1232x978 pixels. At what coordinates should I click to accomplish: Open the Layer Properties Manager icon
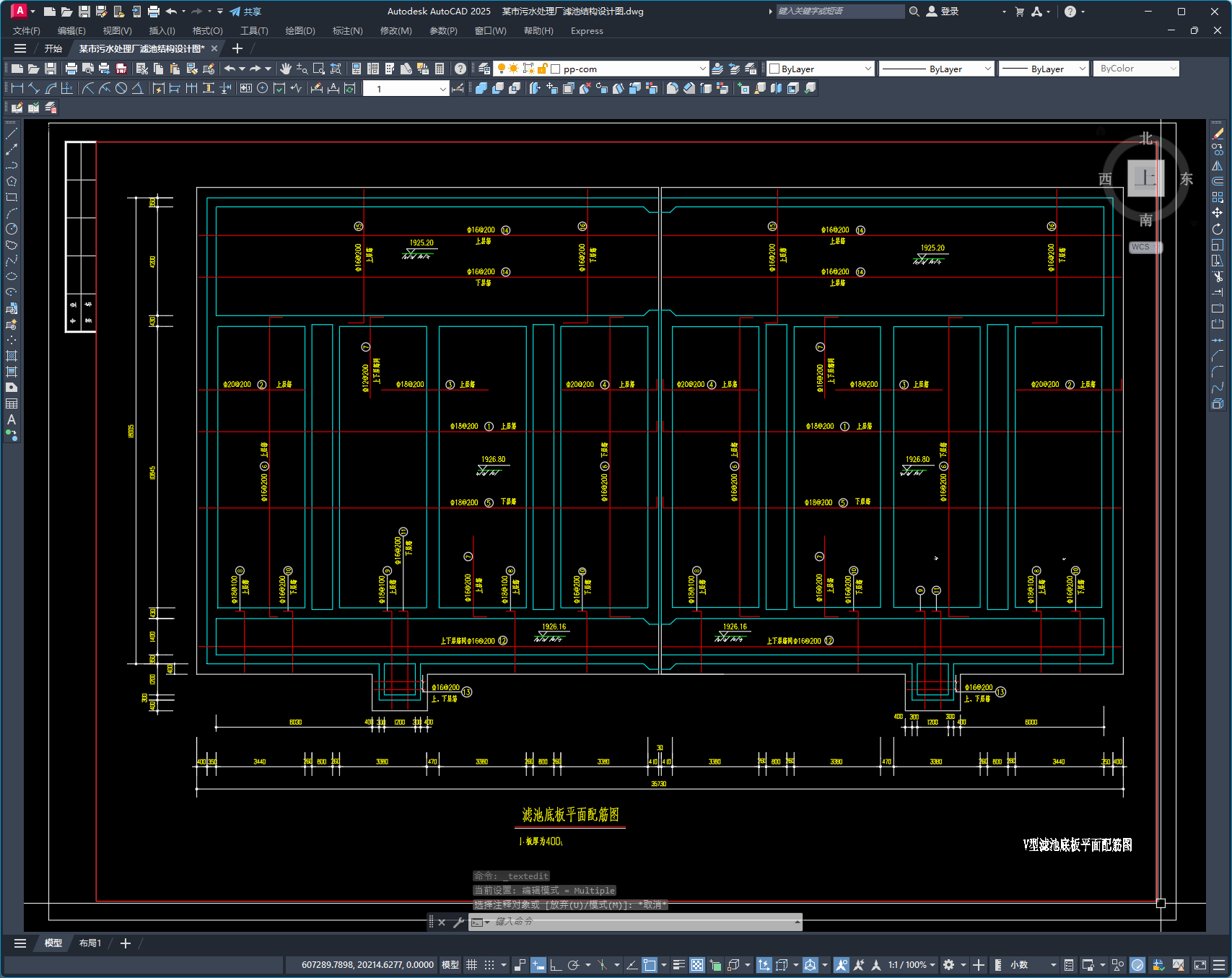(484, 69)
